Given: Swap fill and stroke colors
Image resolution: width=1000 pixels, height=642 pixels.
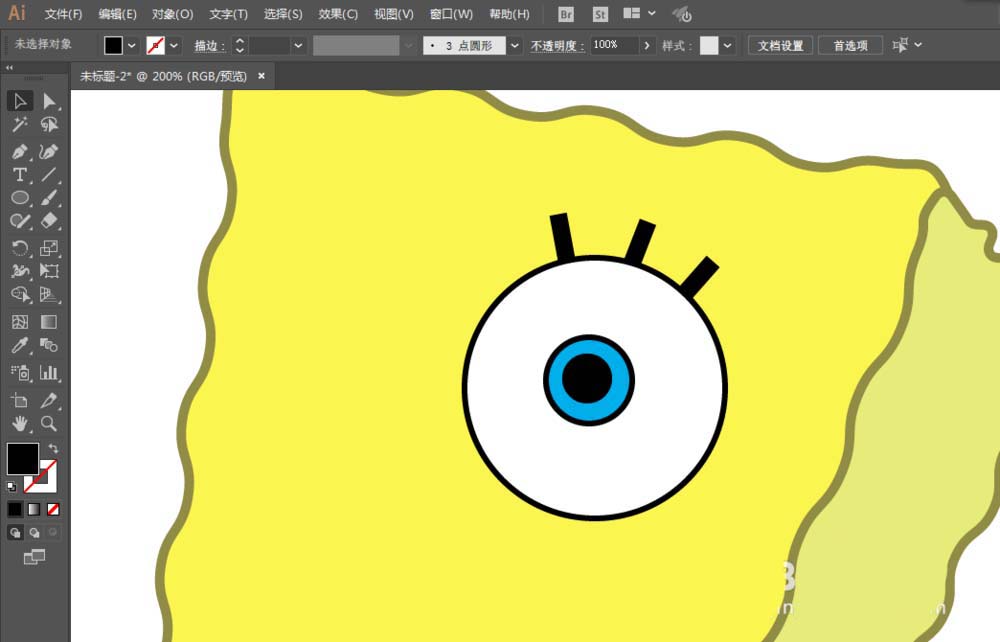Looking at the screenshot, I should (53, 449).
